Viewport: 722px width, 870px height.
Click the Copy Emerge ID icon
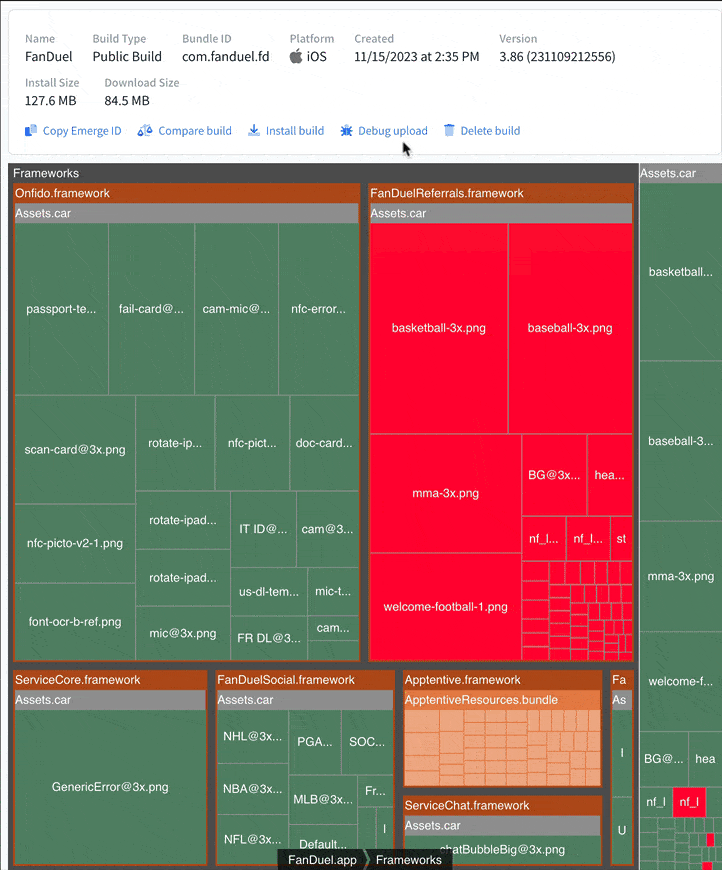(x=31, y=131)
